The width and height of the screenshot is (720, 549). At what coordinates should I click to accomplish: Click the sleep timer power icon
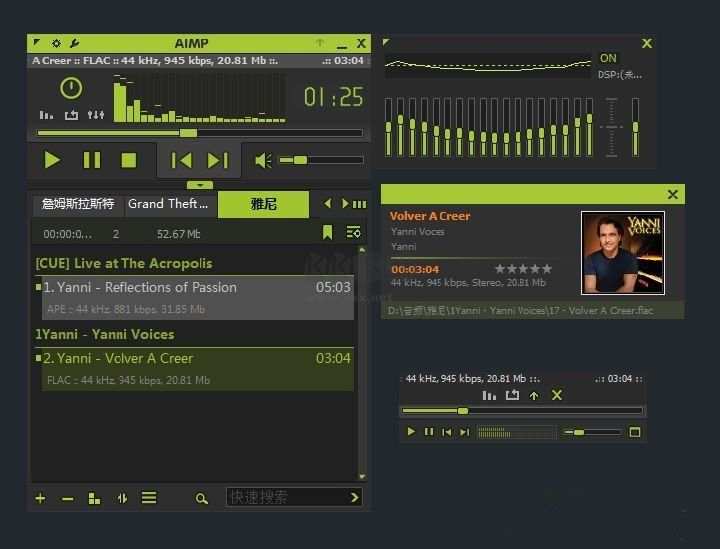(x=71, y=88)
